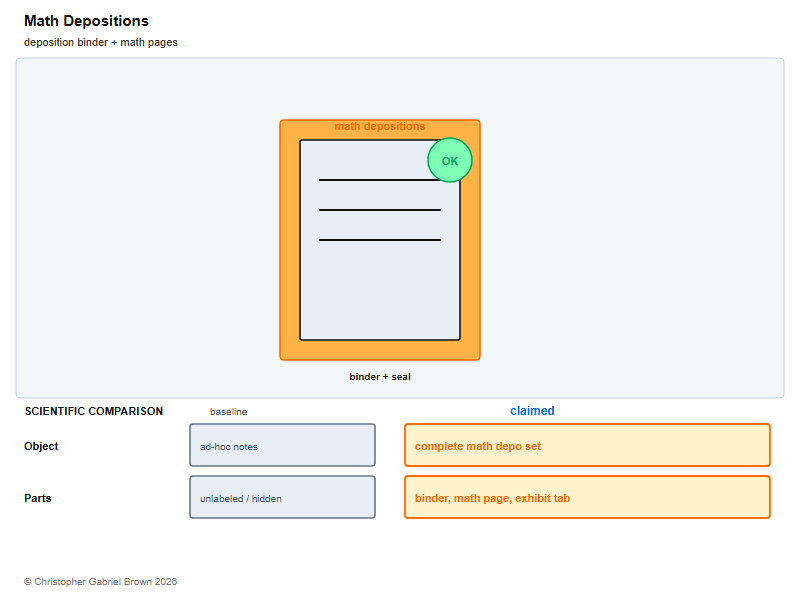Click the blue 'claimed' column header
Screen dimensions: 800x600
[532, 411]
